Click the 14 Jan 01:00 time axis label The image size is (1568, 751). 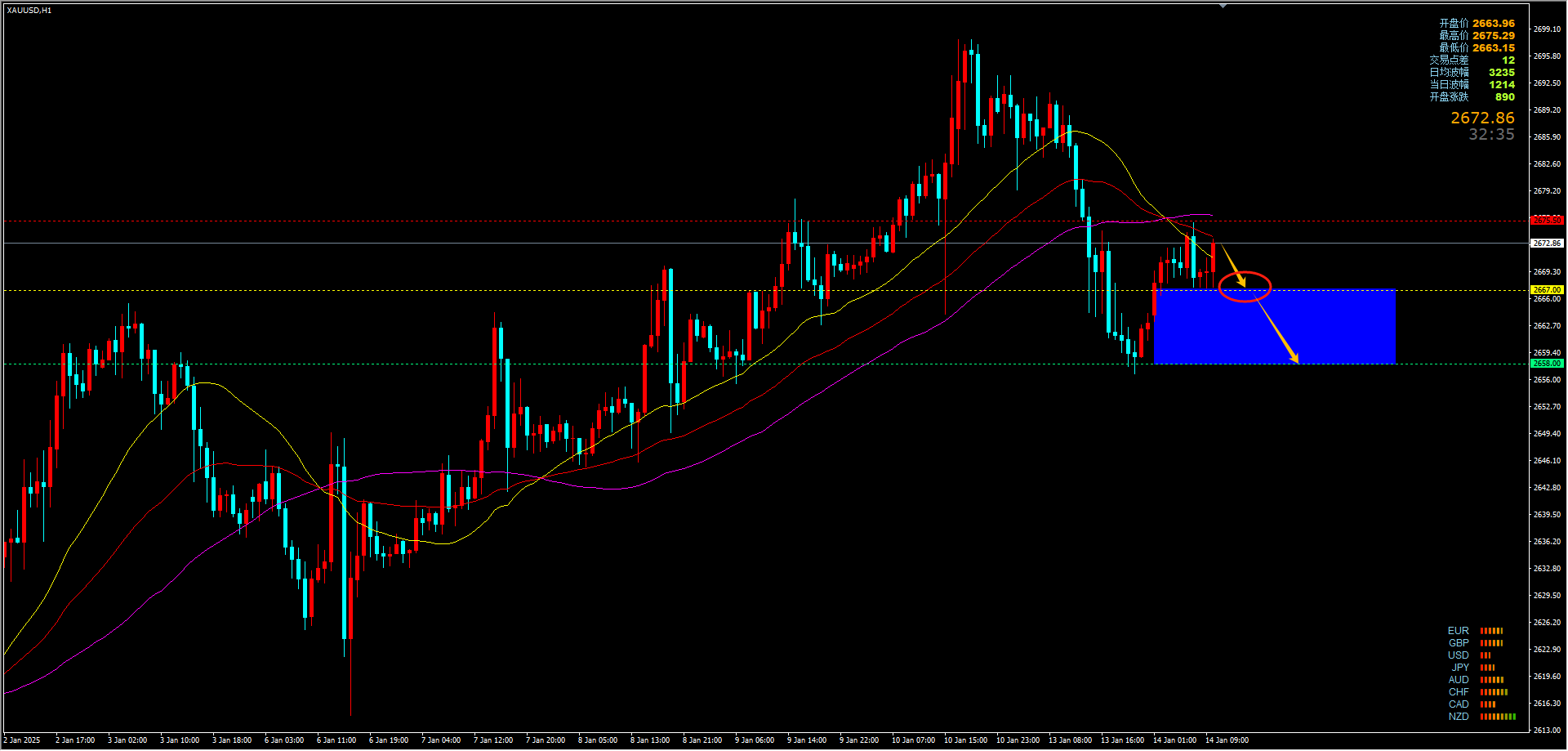1174,740
